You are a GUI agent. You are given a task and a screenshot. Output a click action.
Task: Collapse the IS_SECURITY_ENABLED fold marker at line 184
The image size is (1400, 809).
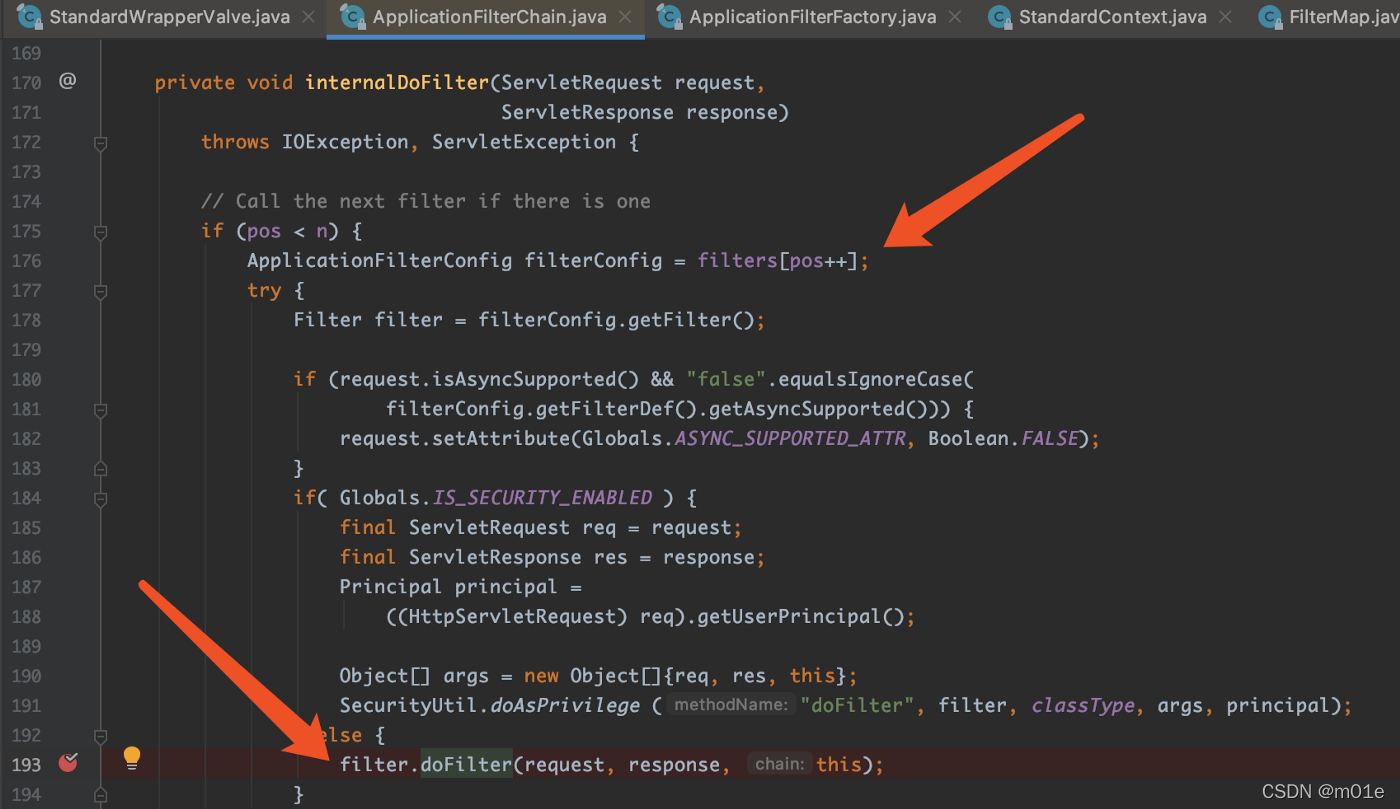point(100,499)
